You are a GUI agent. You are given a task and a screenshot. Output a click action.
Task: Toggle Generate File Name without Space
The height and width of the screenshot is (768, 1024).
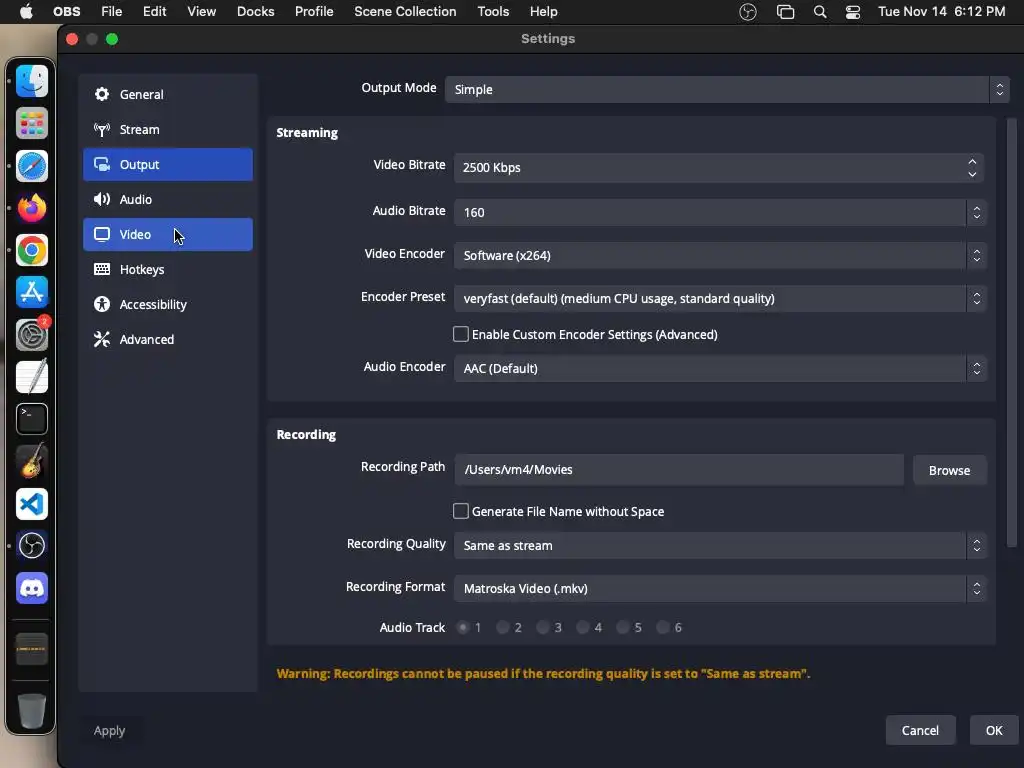pyautogui.click(x=461, y=512)
